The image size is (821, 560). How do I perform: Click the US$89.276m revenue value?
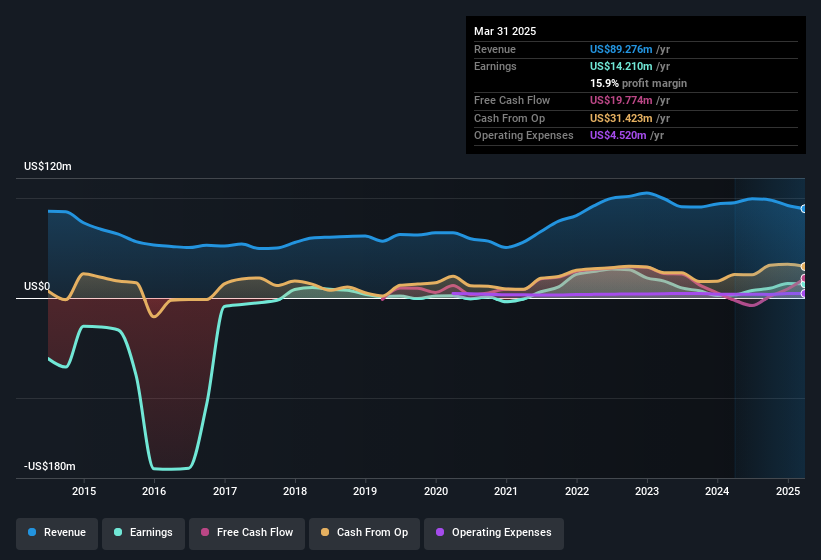(x=621, y=49)
